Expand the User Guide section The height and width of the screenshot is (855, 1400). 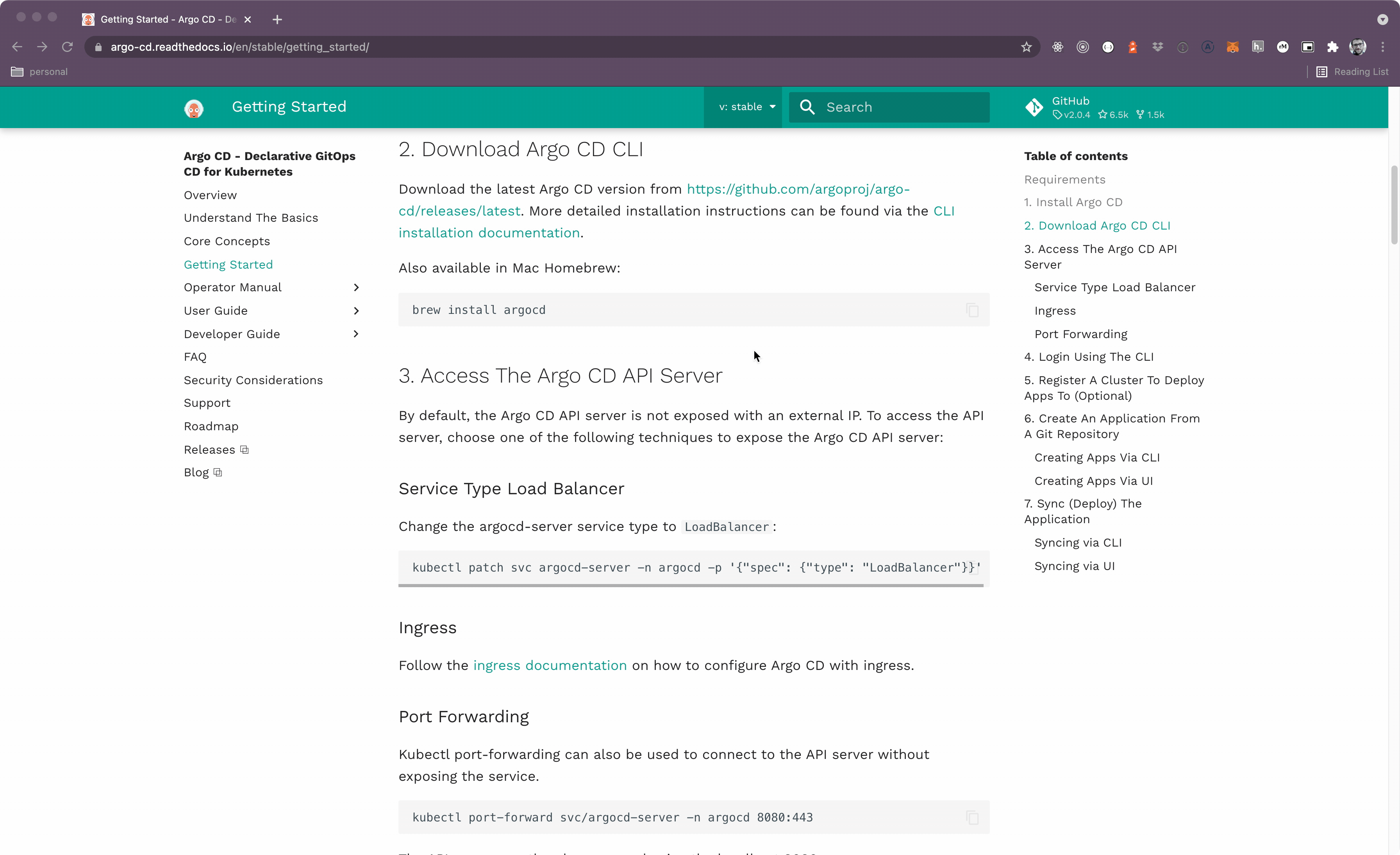(x=356, y=311)
